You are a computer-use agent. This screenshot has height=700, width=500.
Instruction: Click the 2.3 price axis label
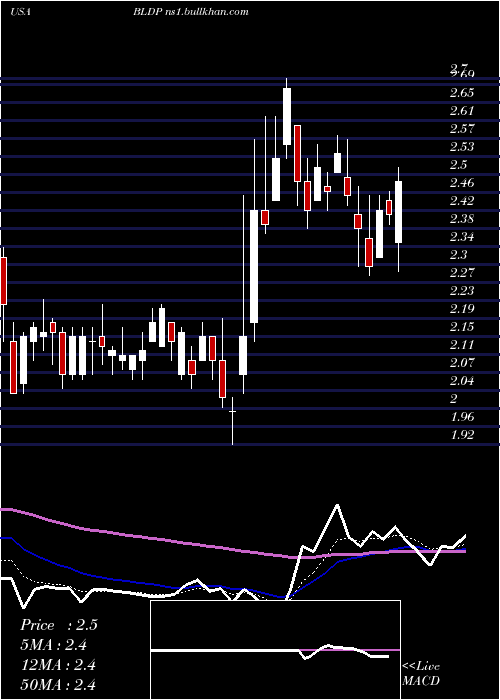pyautogui.click(x=458, y=254)
